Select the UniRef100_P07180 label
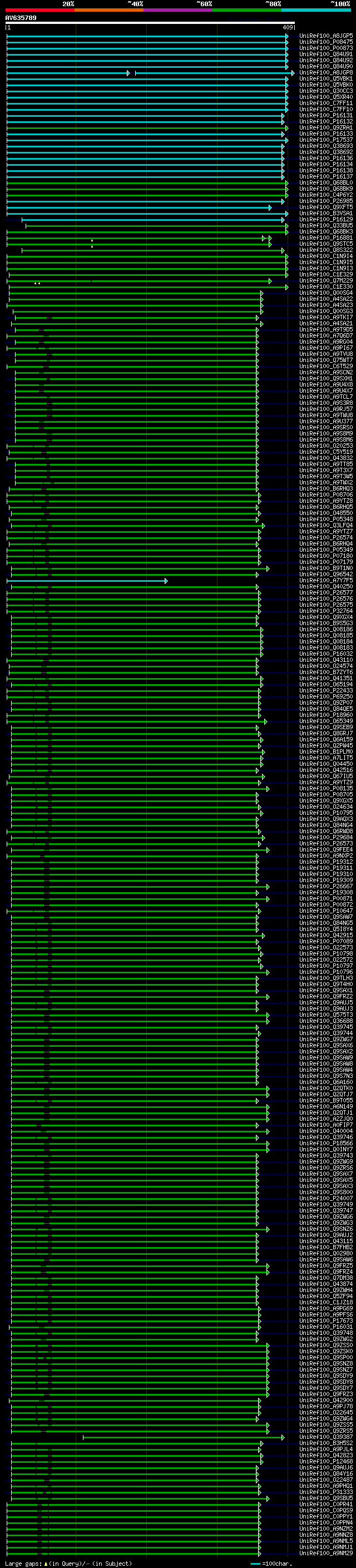The height and width of the screenshot is (1568, 356). 326,556
